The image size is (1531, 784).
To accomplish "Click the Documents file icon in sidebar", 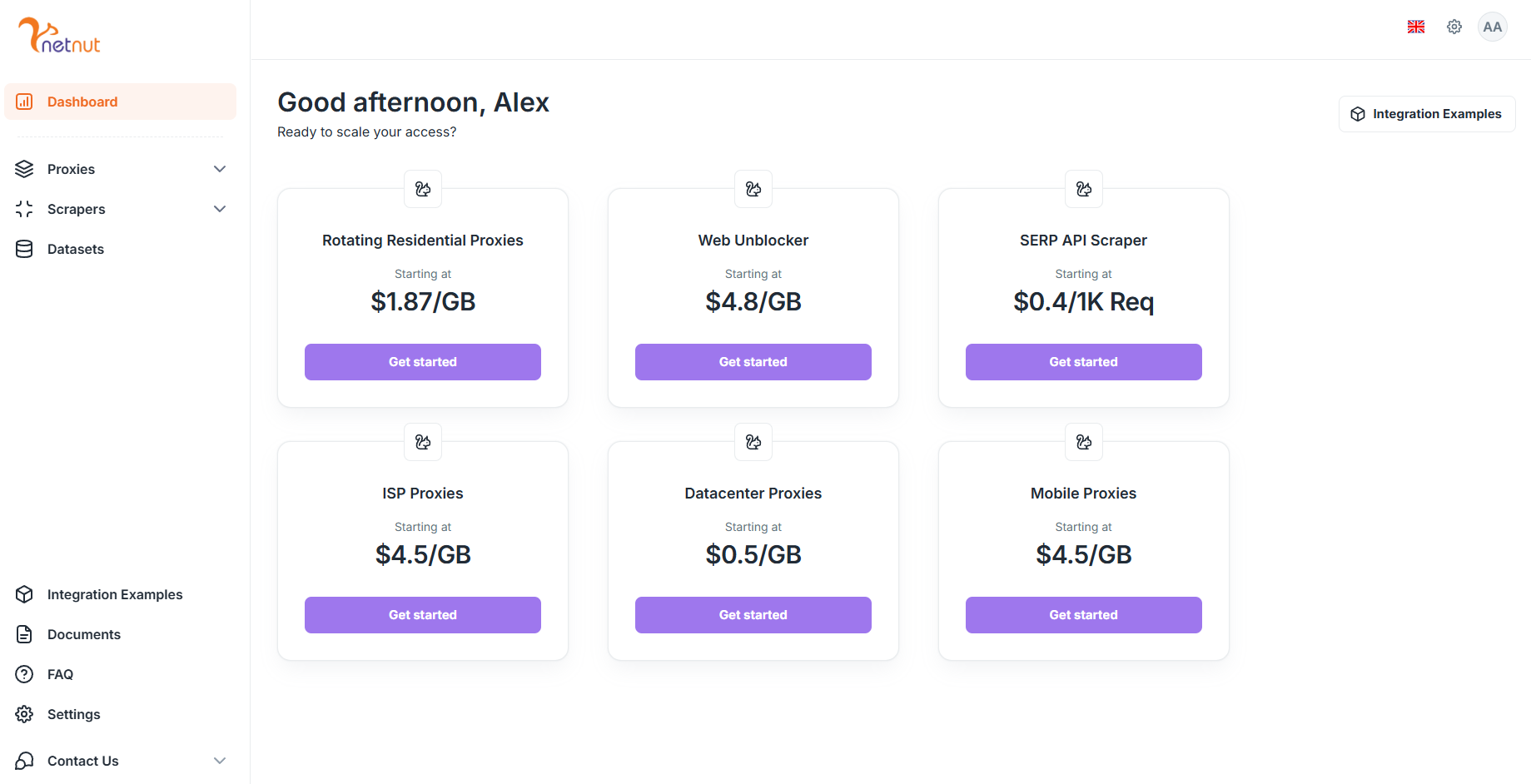I will click(24, 634).
